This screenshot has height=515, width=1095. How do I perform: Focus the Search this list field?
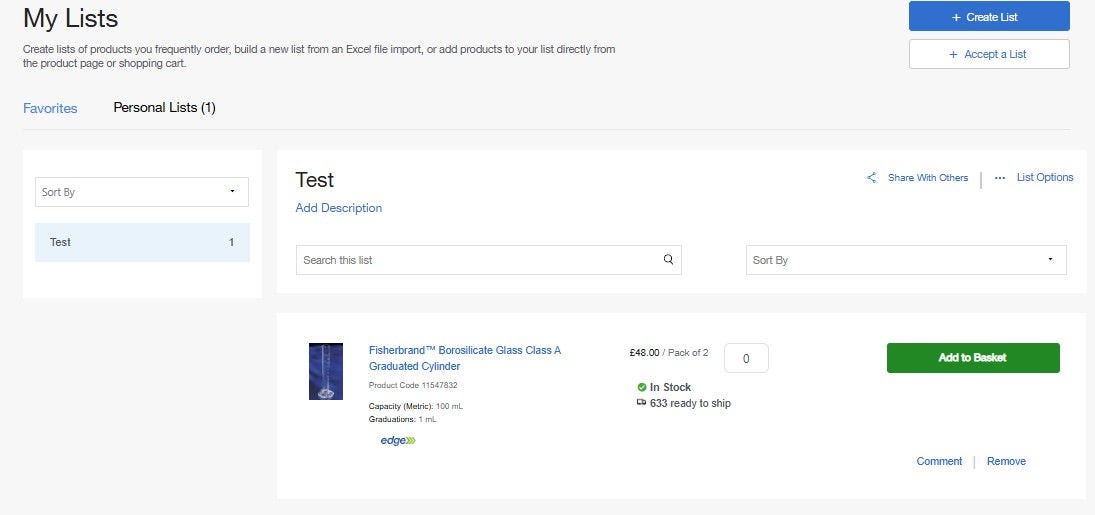point(489,260)
